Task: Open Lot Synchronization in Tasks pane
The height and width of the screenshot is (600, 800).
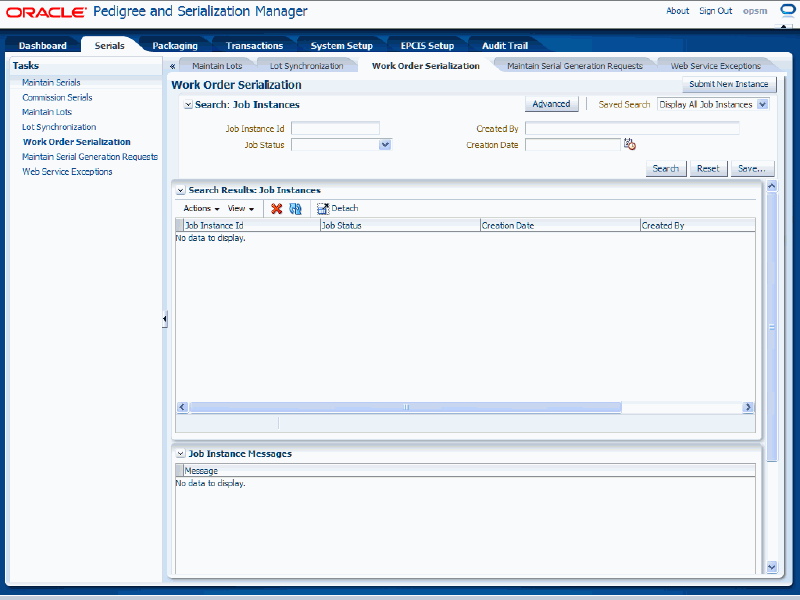Action: pyautogui.click(x=59, y=127)
